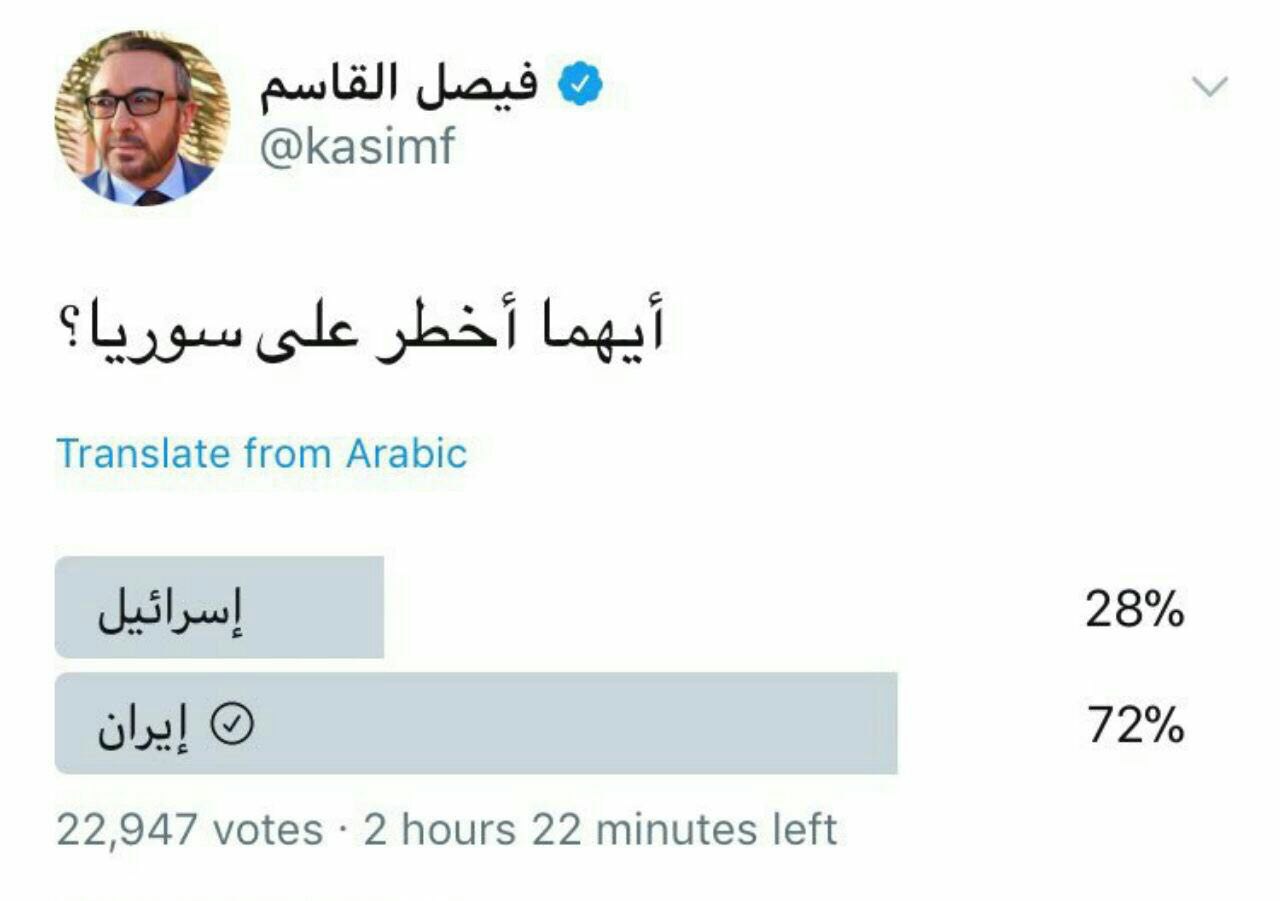Open the tweet options chevron menu

click(x=1209, y=88)
